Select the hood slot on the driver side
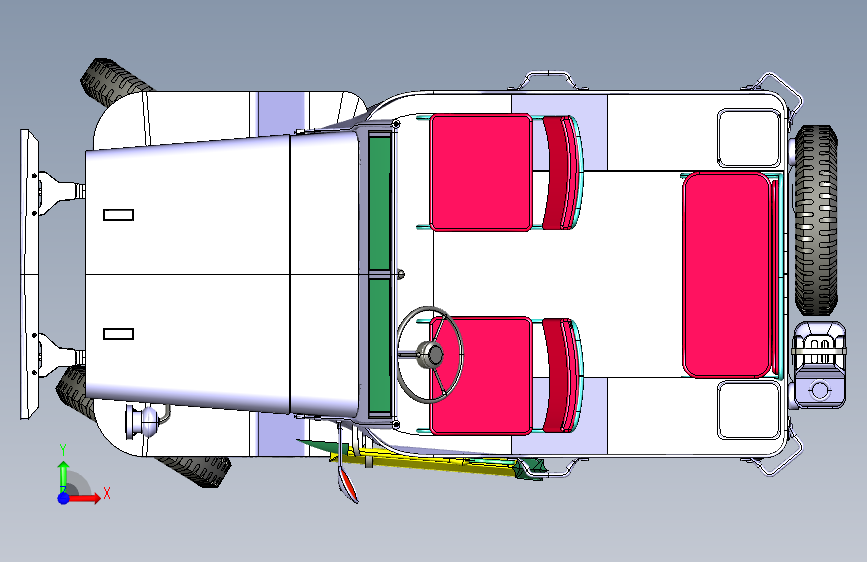Viewport: 867px width, 562px height. tap(118, 334)
